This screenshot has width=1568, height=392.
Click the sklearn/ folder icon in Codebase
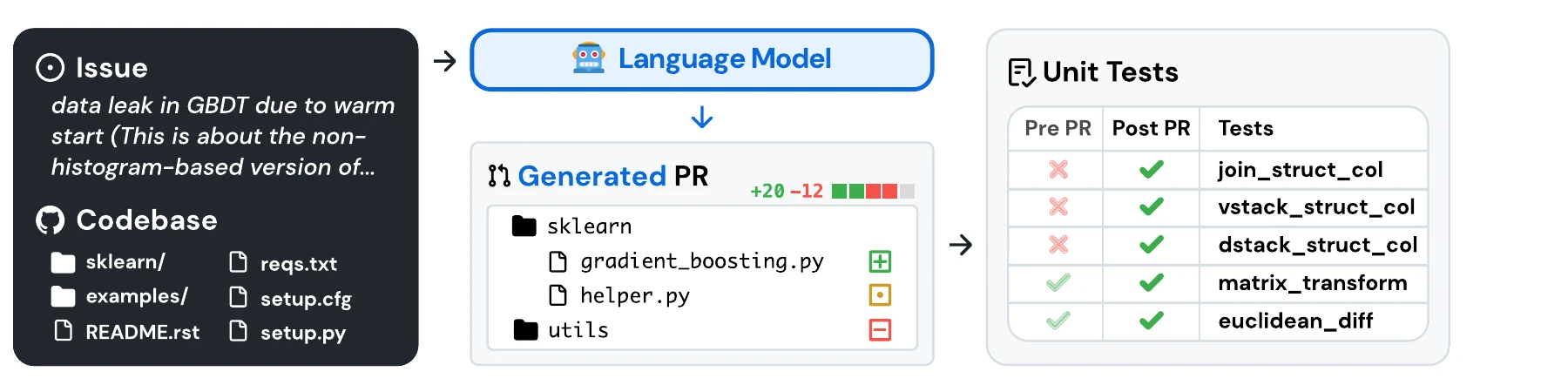[x=63, y=262]
